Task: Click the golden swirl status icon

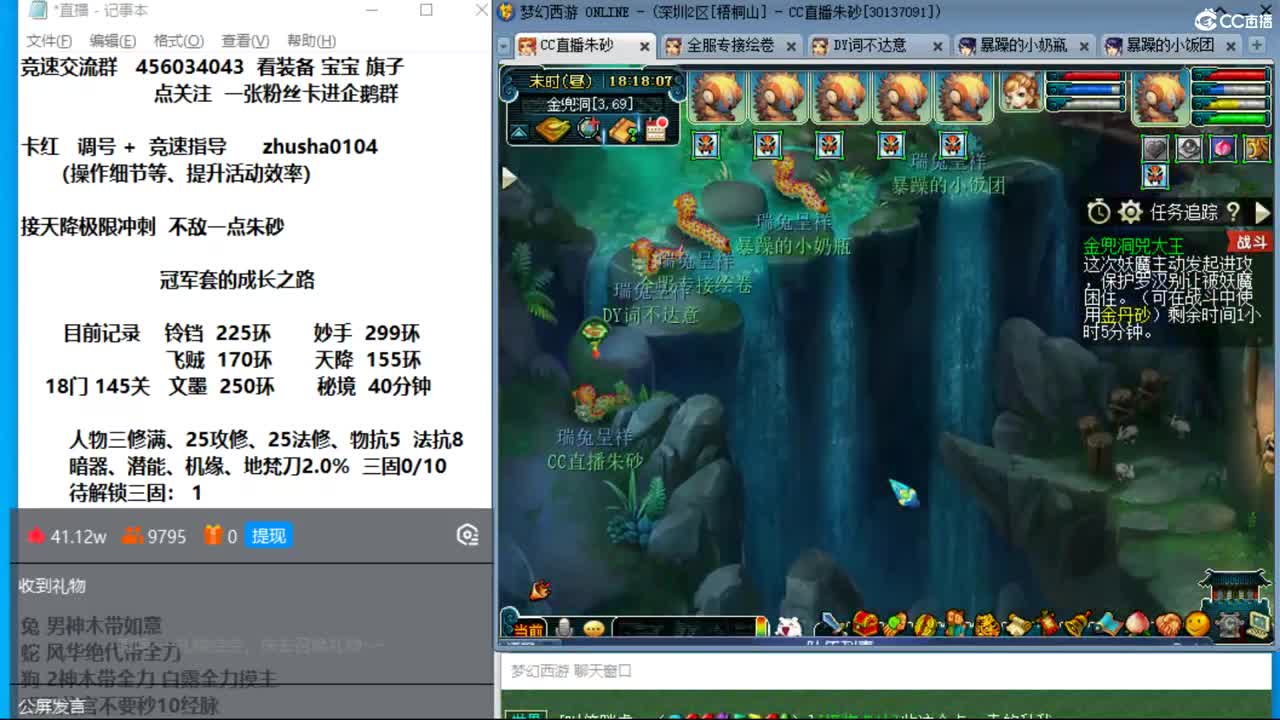Action: (1257, 148)
